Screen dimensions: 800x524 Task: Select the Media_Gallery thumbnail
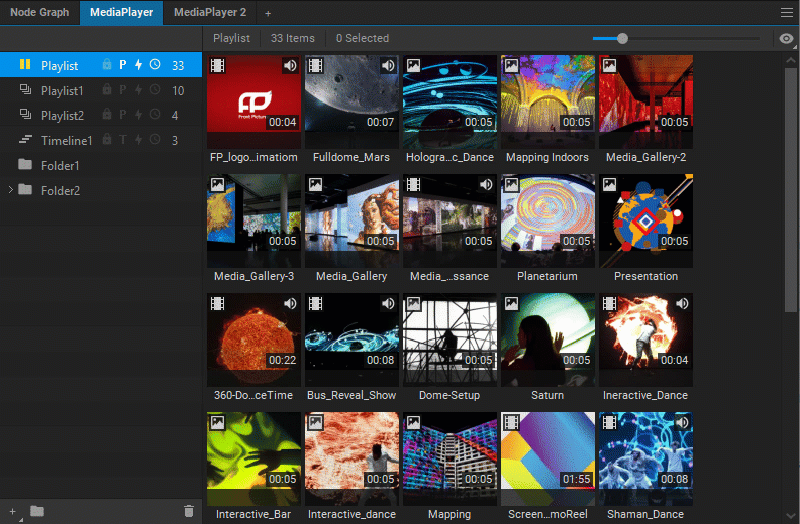click(x=352, y=220)
